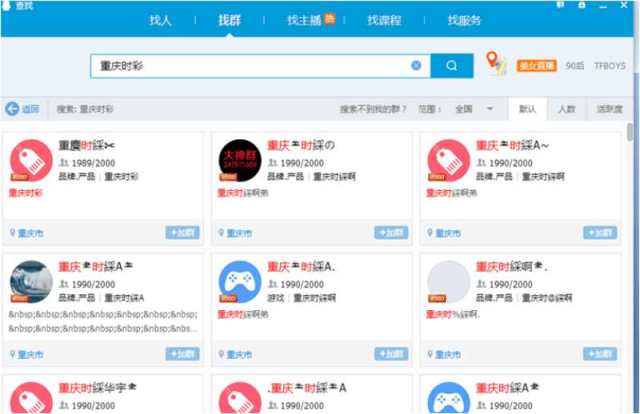Select the TFBOYS suggested keyword
Viewport: 640px width, 414px height.
[x=610, y=66]
